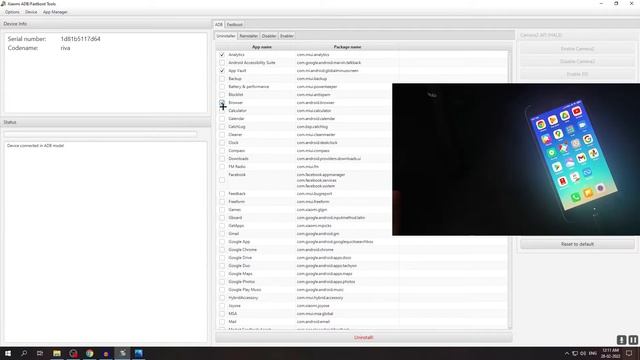Open Windows notification center icon
The image size is (640, 360).
[629, 353]
